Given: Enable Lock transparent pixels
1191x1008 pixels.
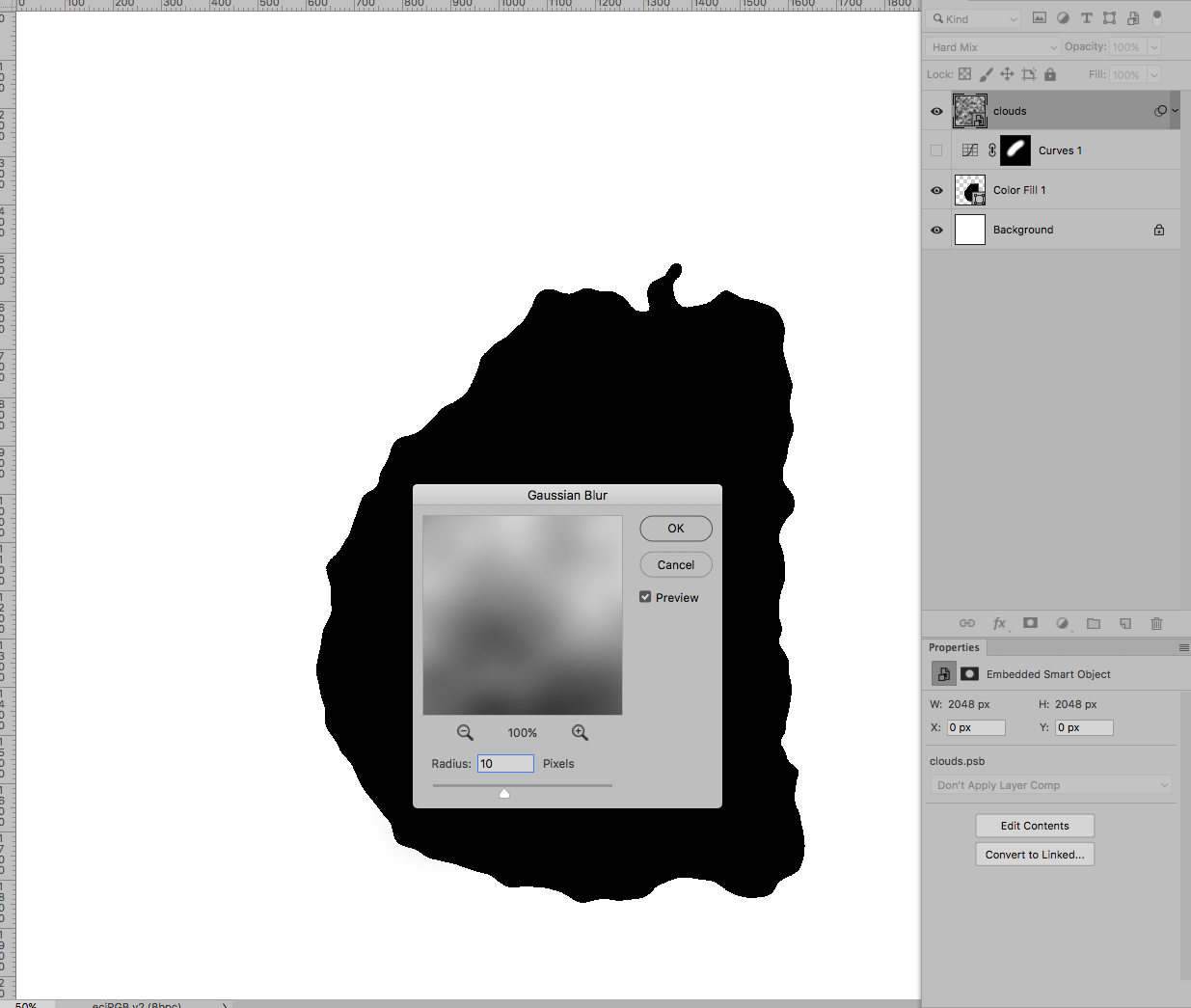Looking at the screenshot, I should click(963, 73).
